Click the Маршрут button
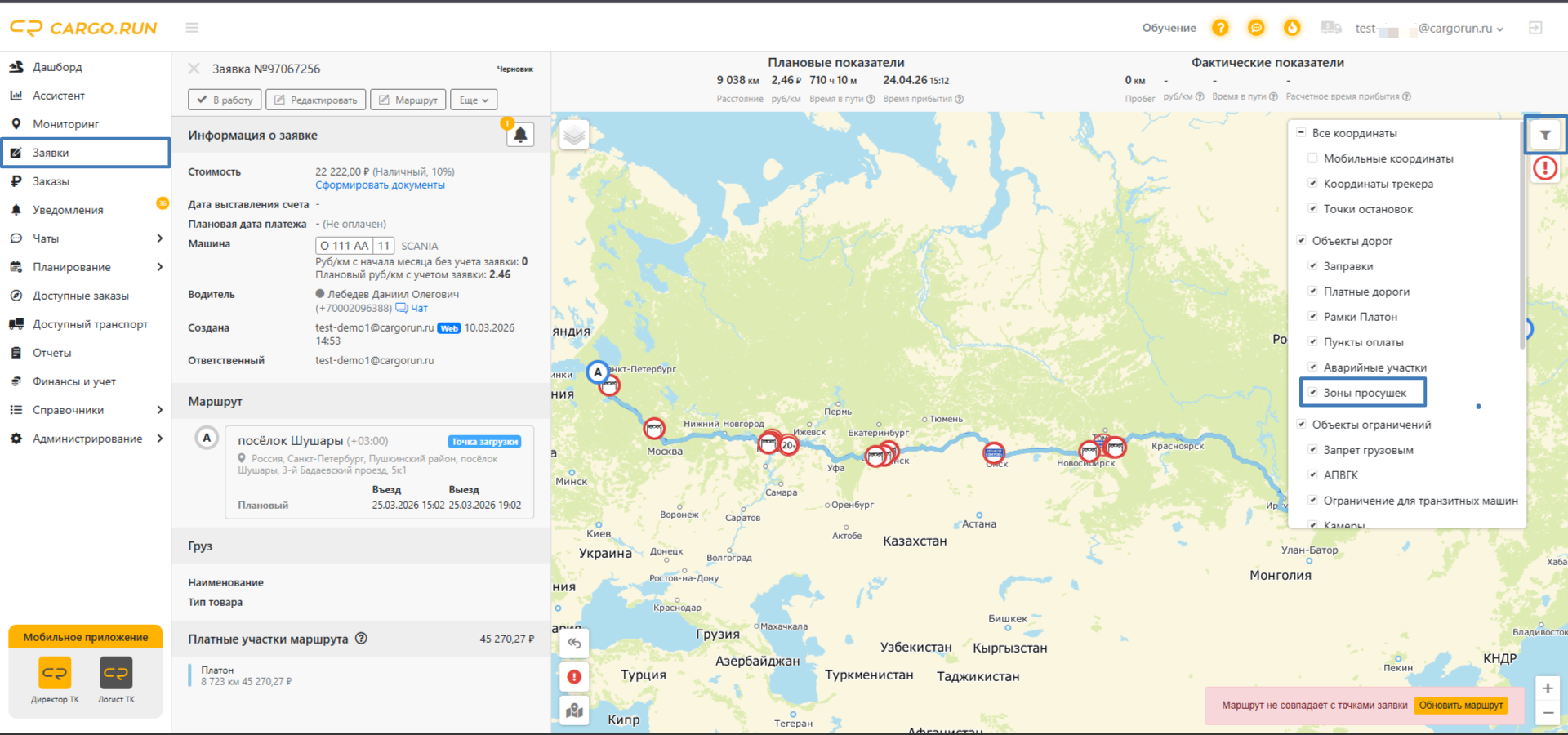This screenshot has height=735, width=1568. (408, 100)
